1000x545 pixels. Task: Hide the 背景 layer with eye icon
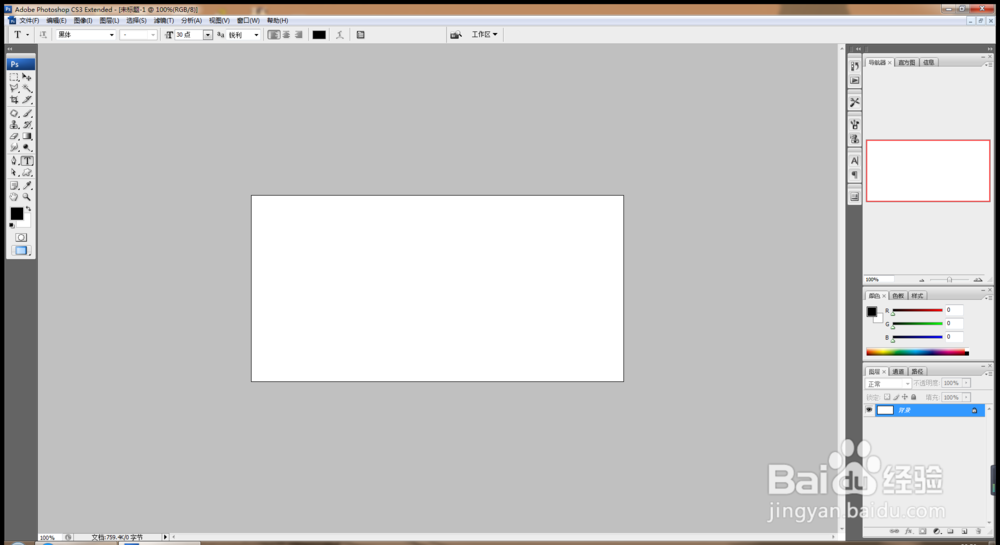(x=869, y=410)
